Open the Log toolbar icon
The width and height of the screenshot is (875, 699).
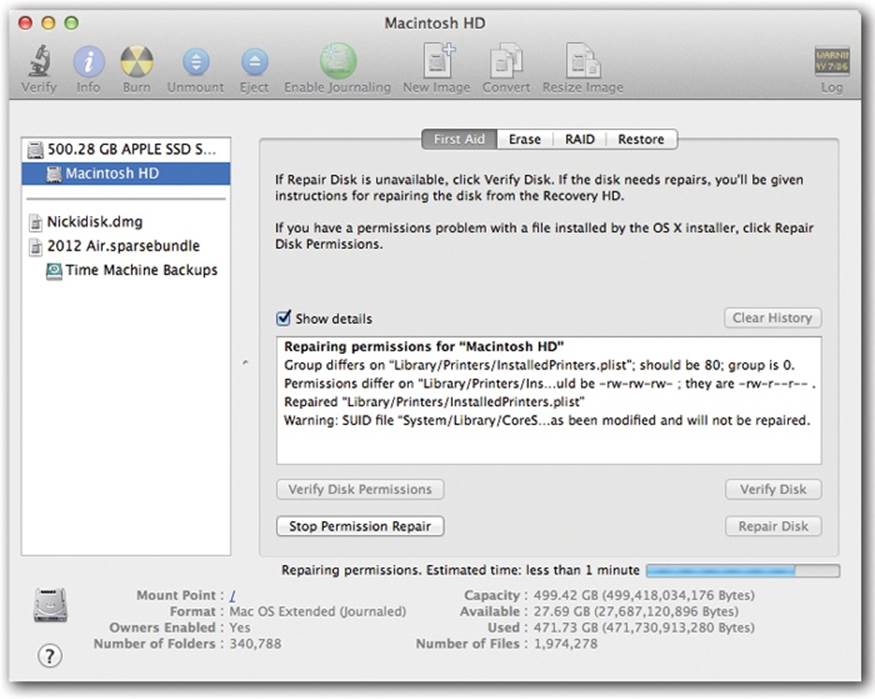[831, 61]
